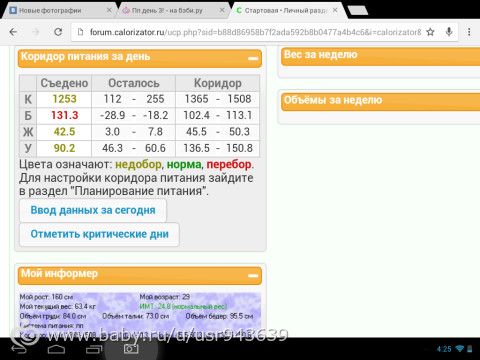
Task: Tap the Android home button
Action: tap(56, 349)
